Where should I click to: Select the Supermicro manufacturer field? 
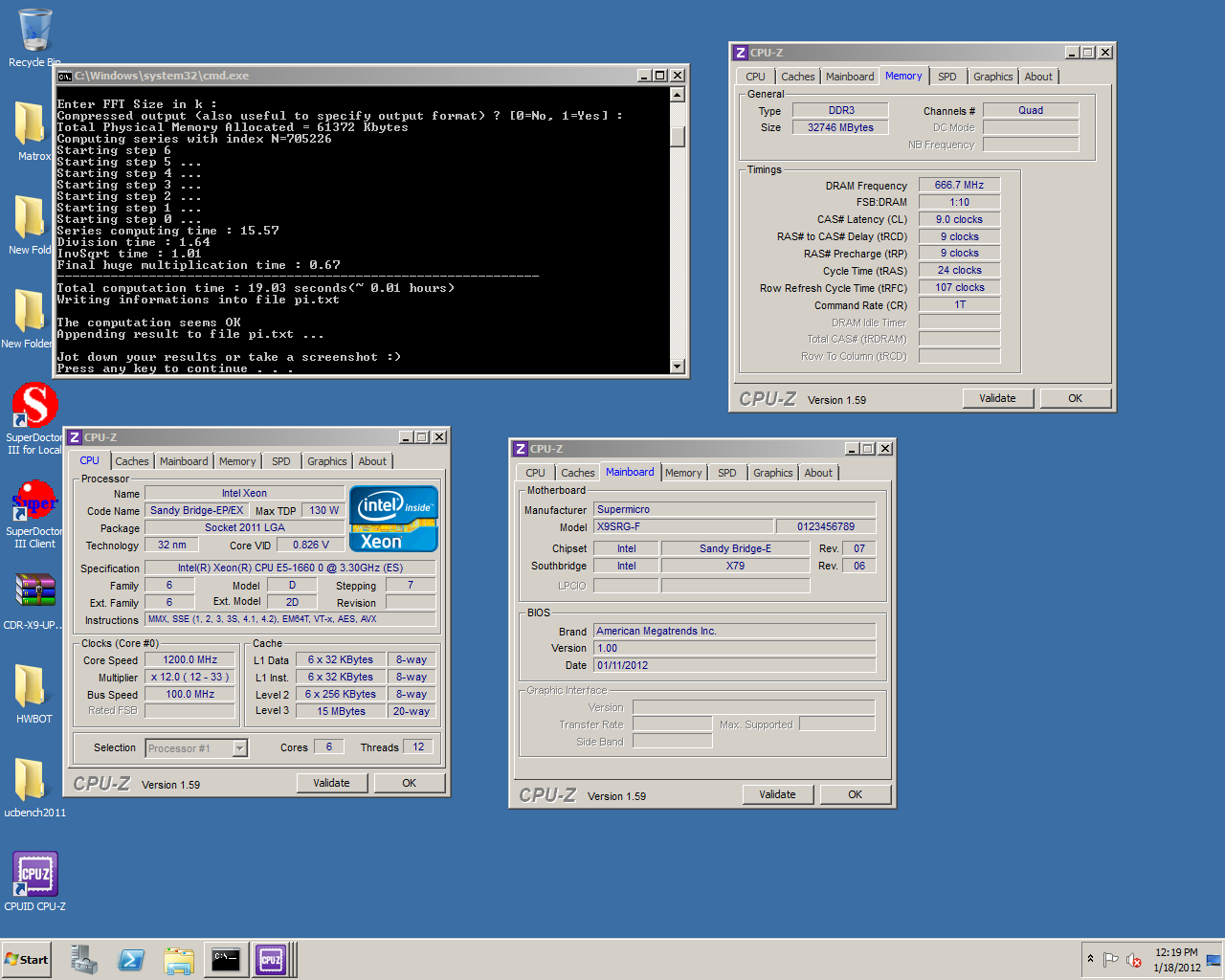click(734, 509)
